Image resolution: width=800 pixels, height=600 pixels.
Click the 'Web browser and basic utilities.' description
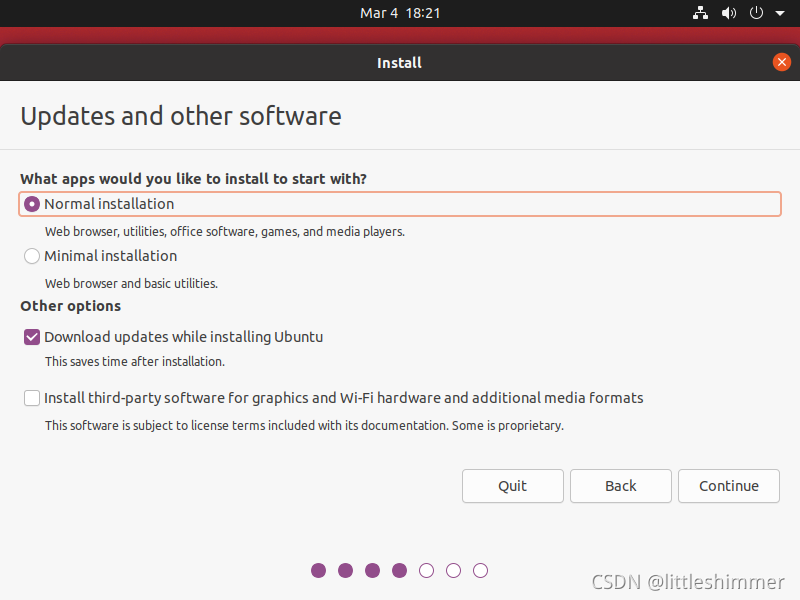pos(131,283)
